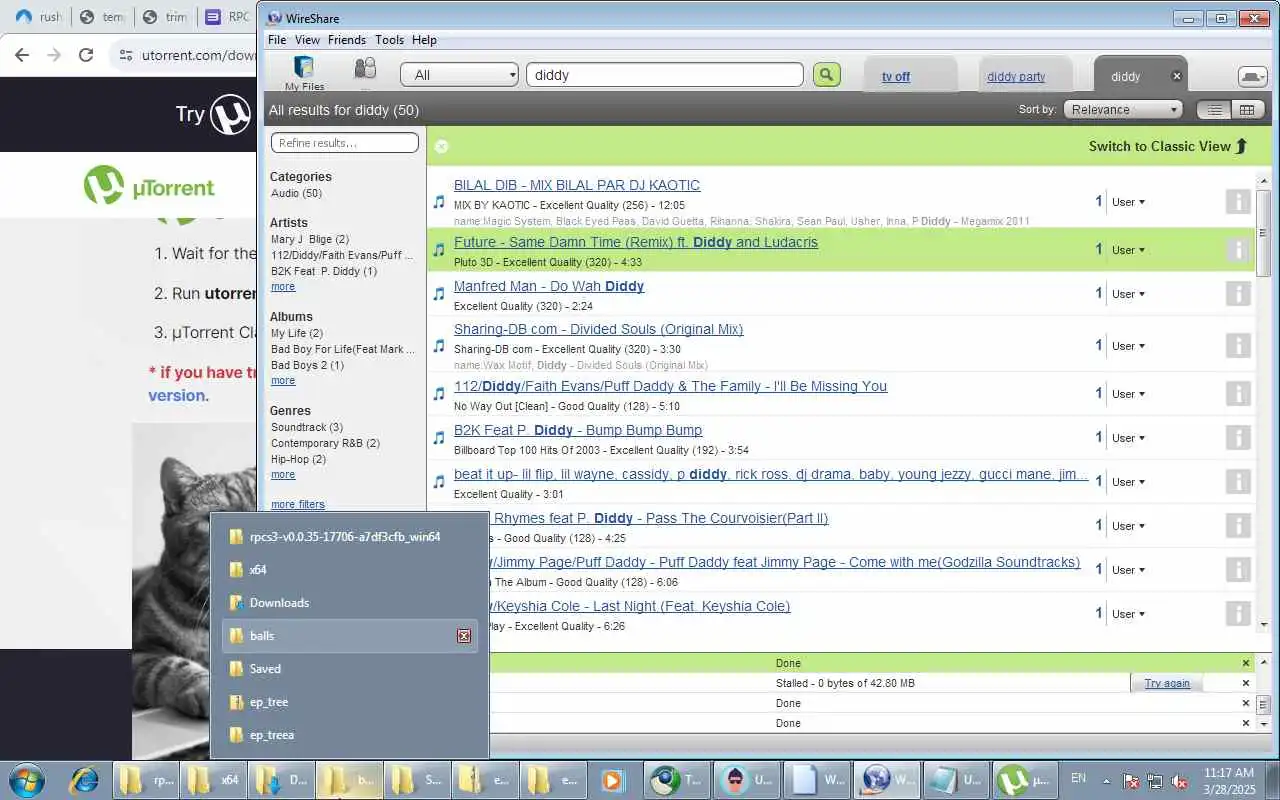Open BILAL DIB - MIX BILAL link
This screenshot has height=800, width=1280.
pyautogui.click(x=577, y=185)
